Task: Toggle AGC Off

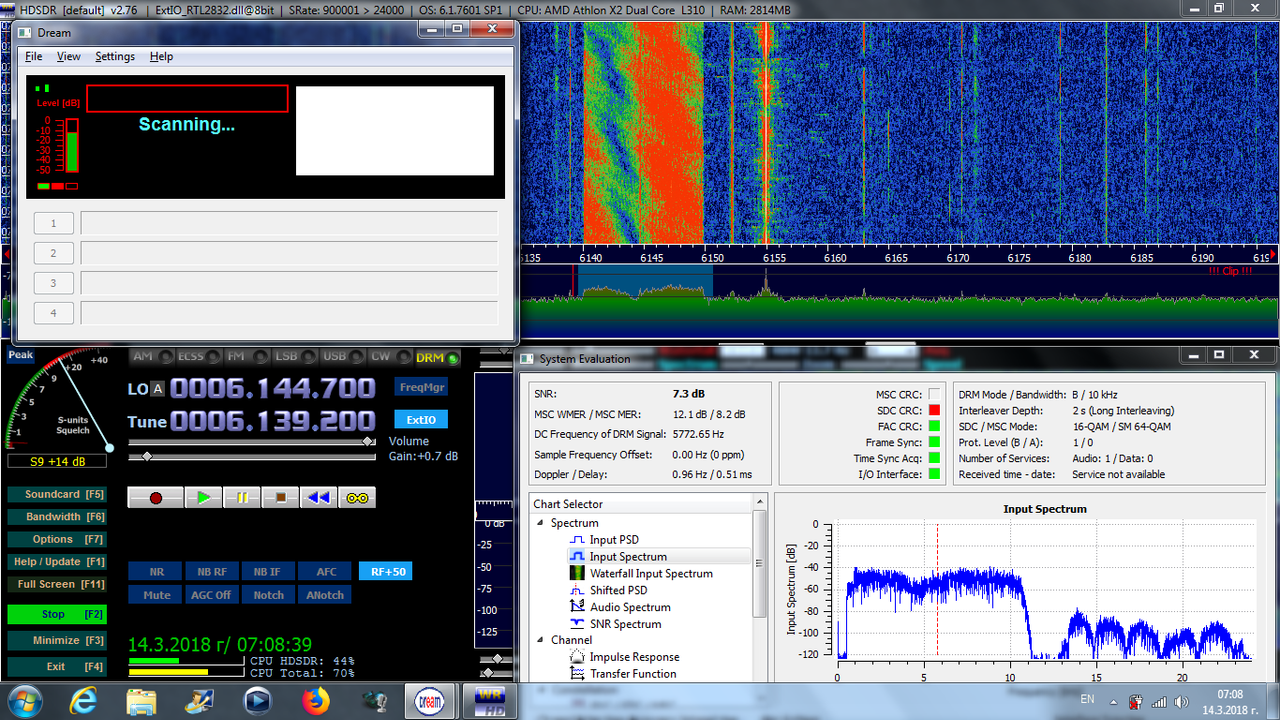Action: click(211, 595)
